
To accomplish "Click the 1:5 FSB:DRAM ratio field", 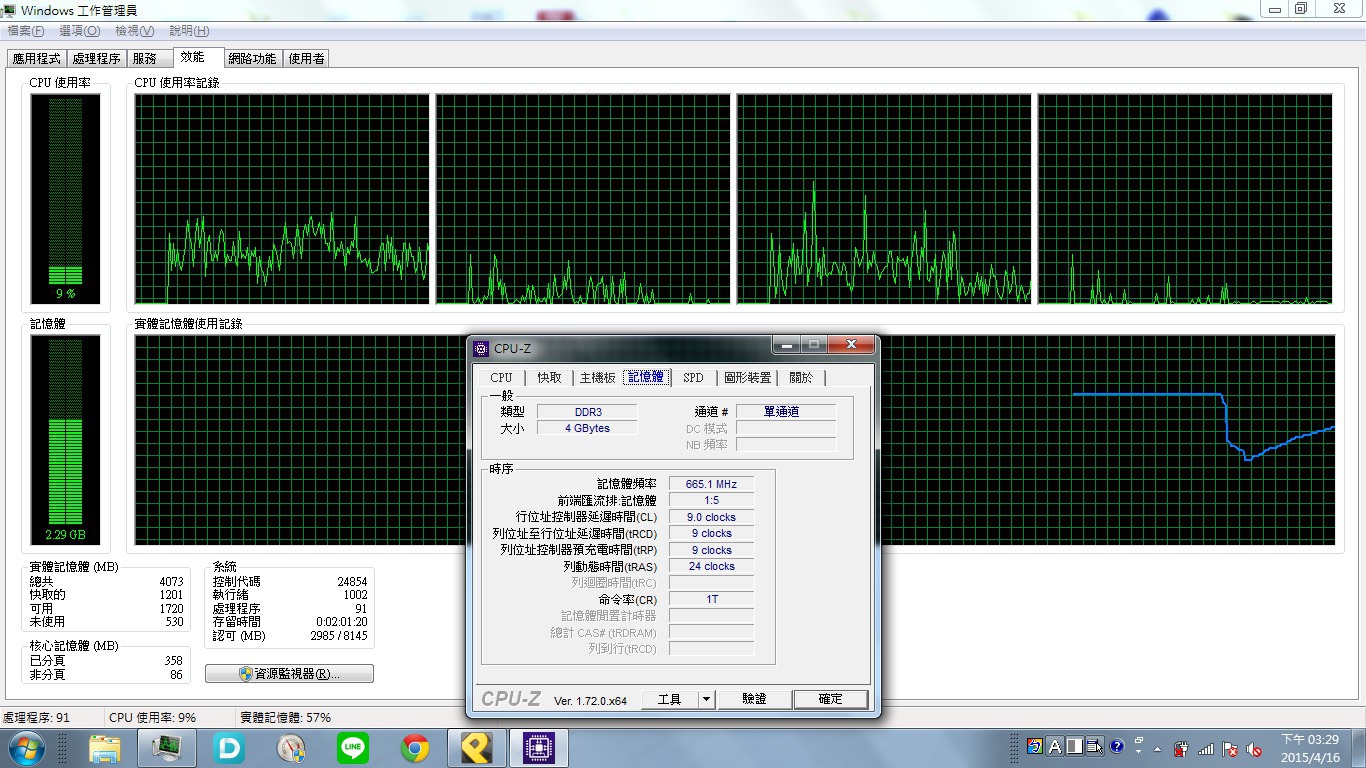I will click(711, 500).
